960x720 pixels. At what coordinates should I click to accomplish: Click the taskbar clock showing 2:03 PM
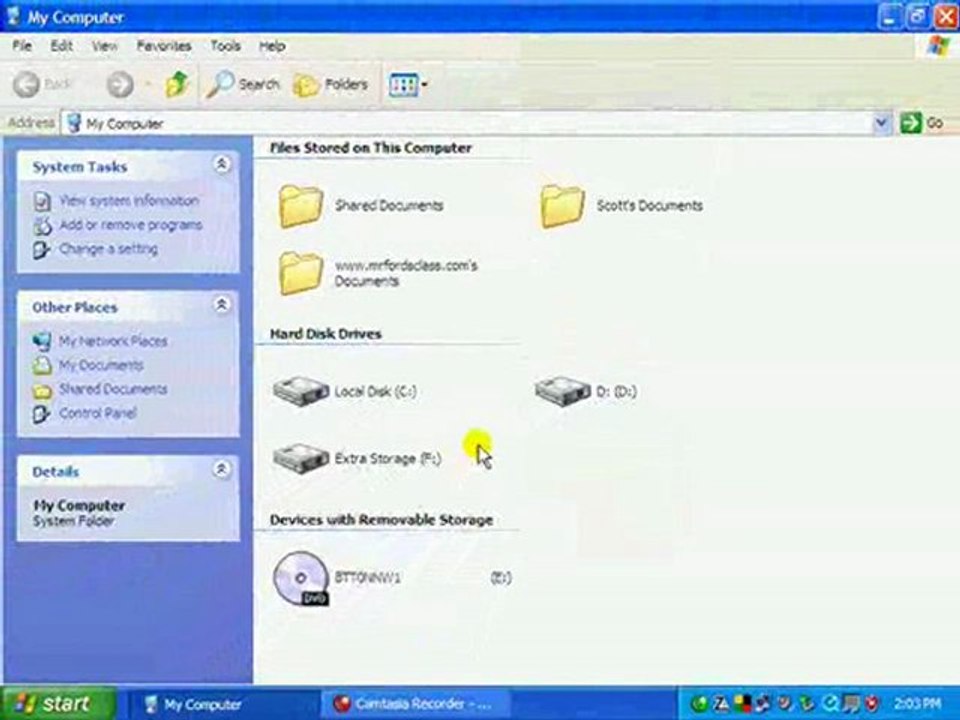[917, 703]
